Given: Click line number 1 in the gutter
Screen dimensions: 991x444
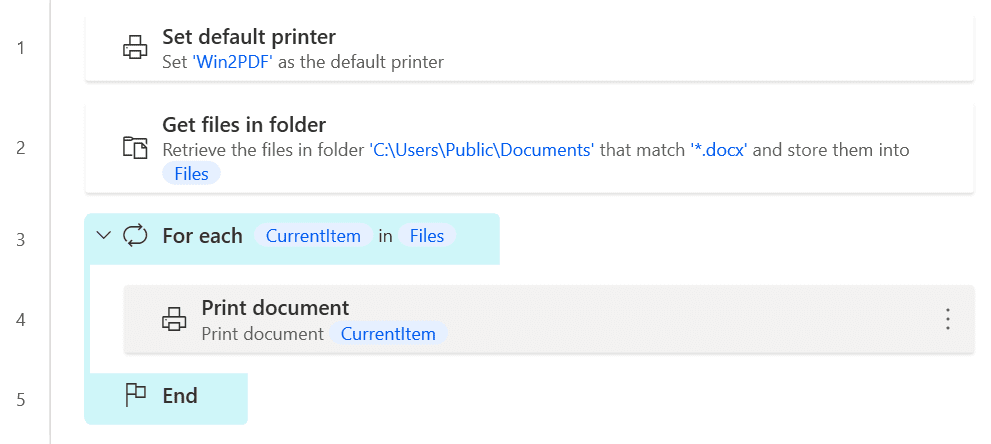Looking at the screenshot, I should (x=21, y=47).
